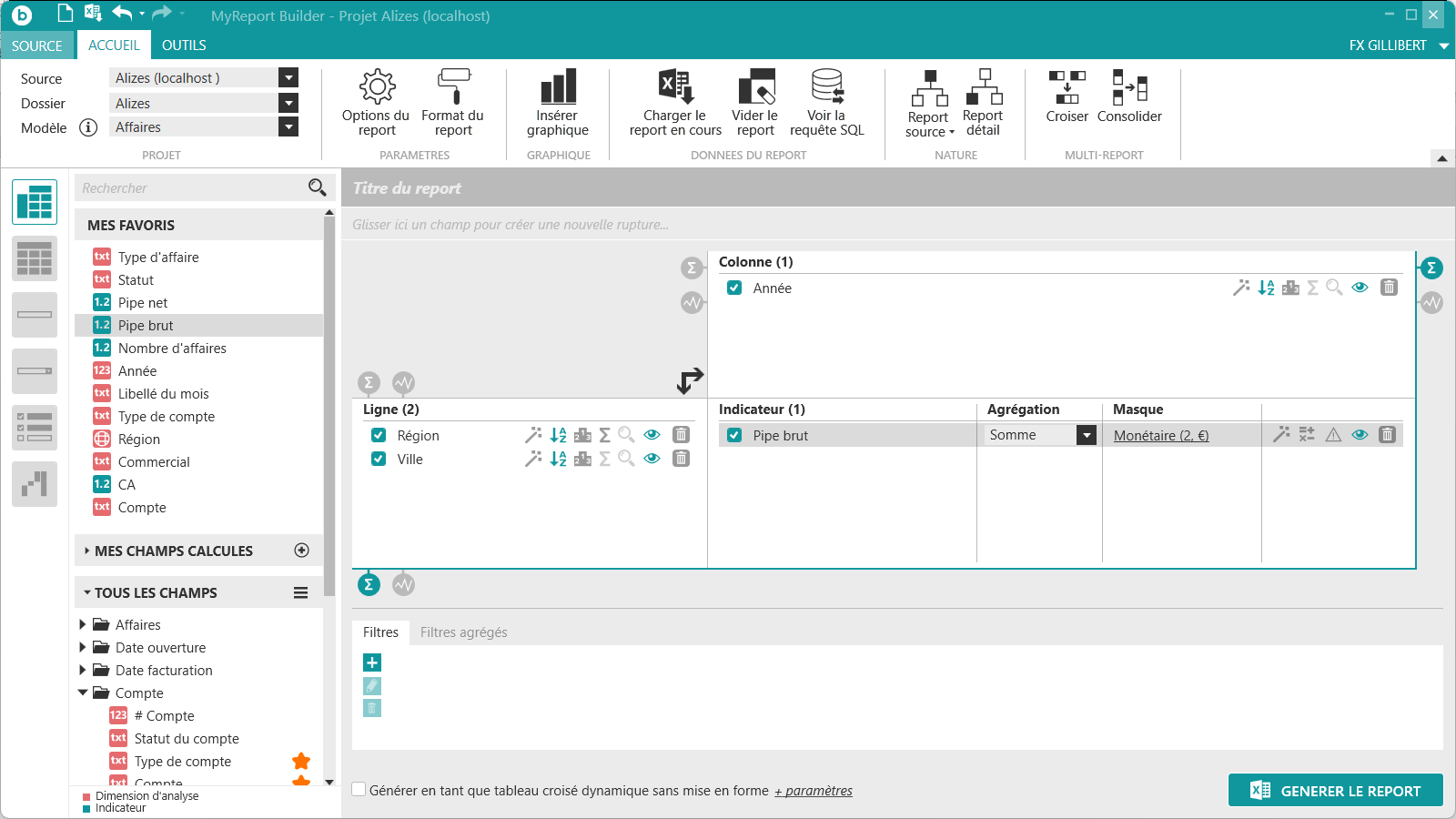Click the GENERER LE REPORT button
This screenshot has width=1456, height=819.
point(1335,791)
